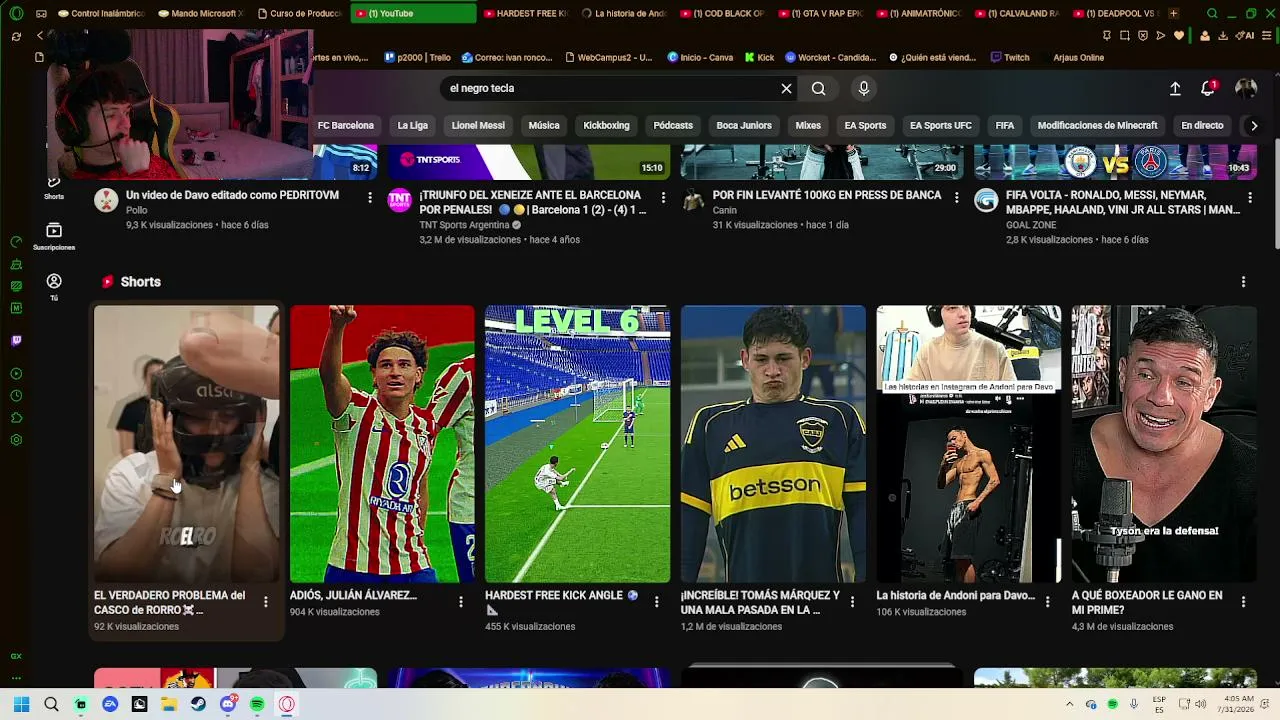Screen dimensions: 1280x720
Task: Open the GOAL ZONE channel name
Action: click(1030, 225)
